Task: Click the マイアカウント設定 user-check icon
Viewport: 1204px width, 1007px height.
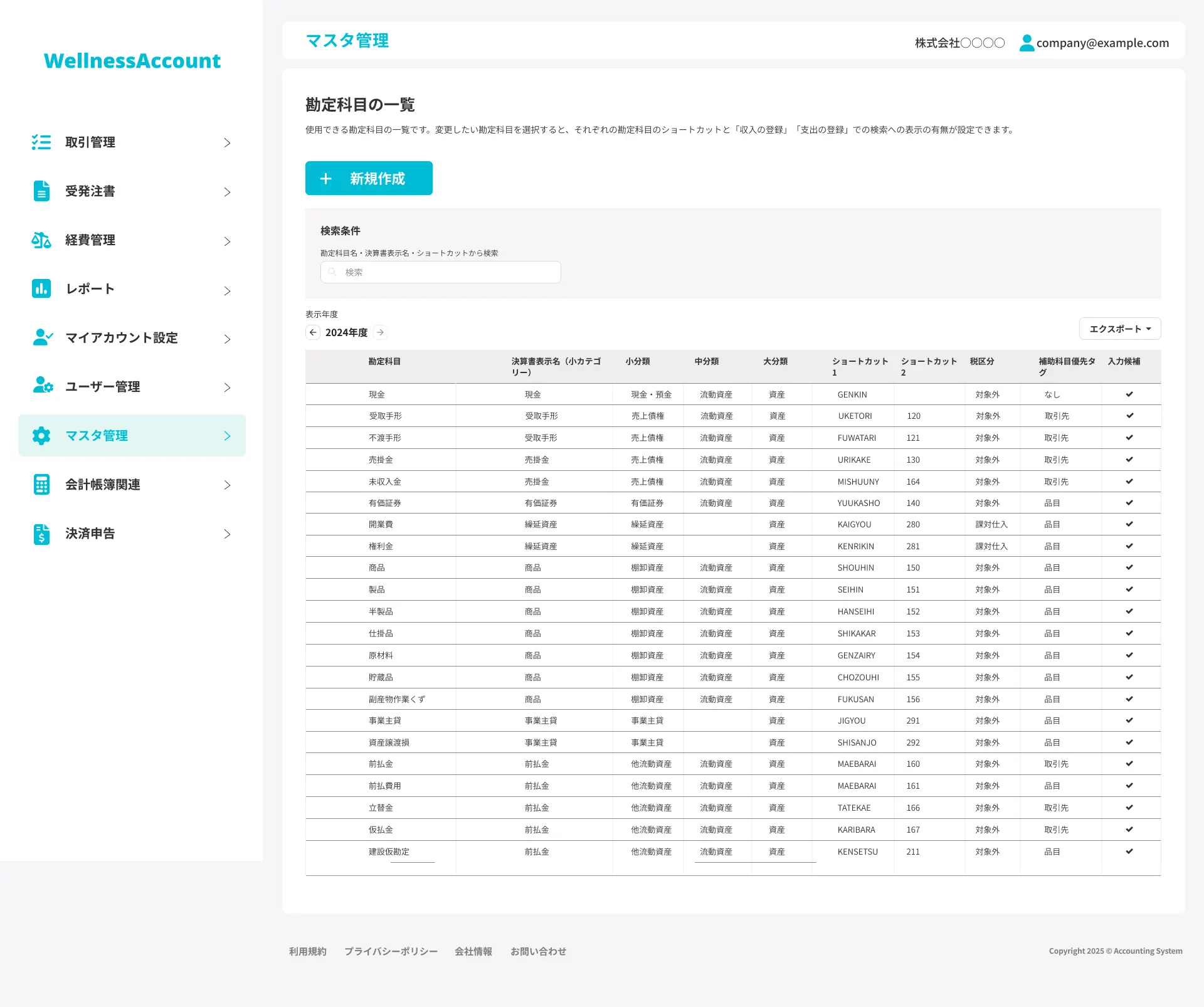Action: point(42,337)
